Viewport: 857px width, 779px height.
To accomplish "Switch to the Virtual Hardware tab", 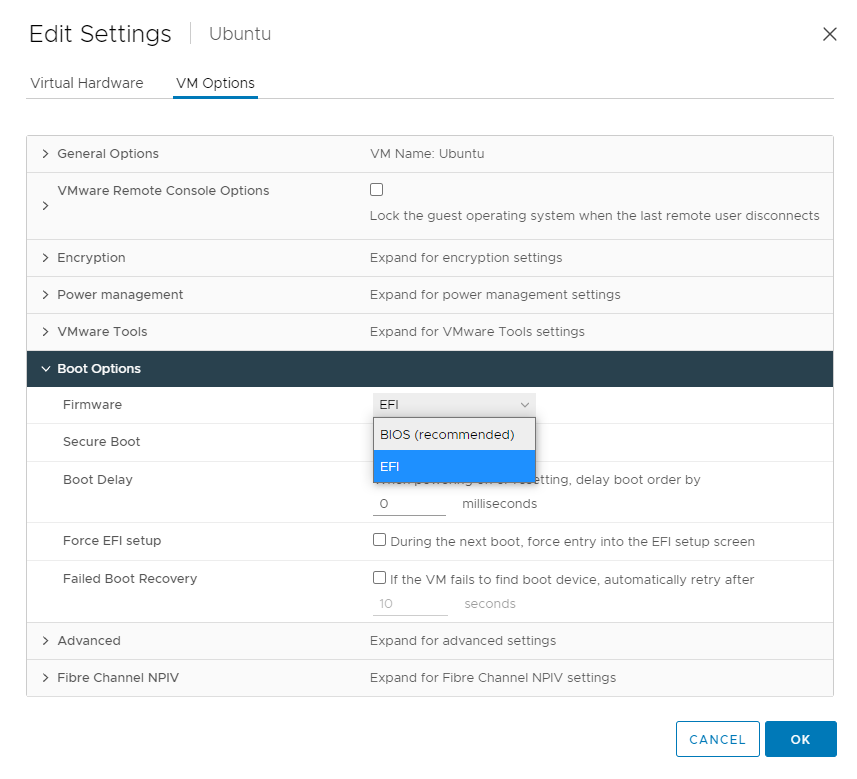I will click(x=87, y=83).
